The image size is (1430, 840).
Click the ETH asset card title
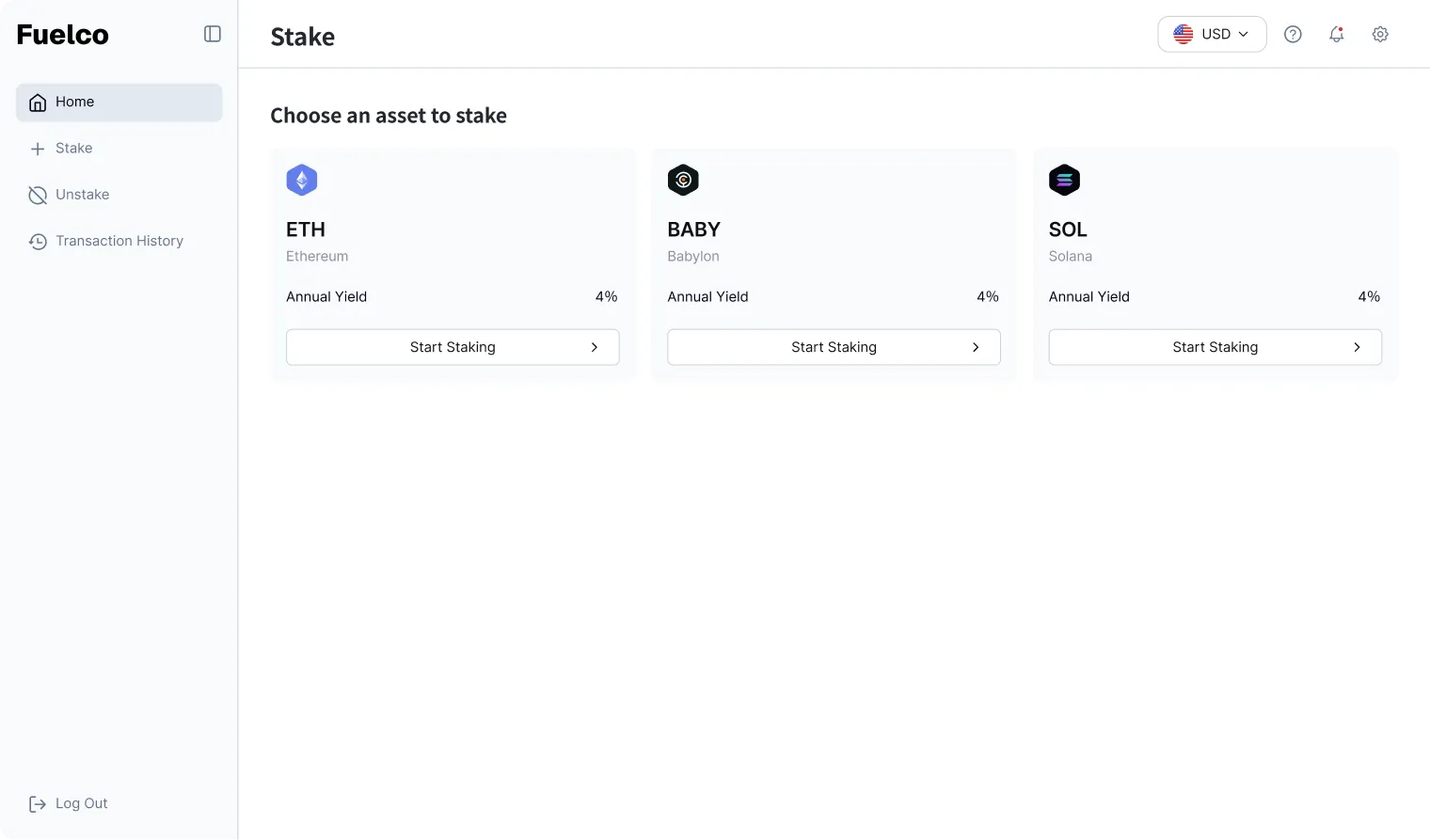coord(306,230)
